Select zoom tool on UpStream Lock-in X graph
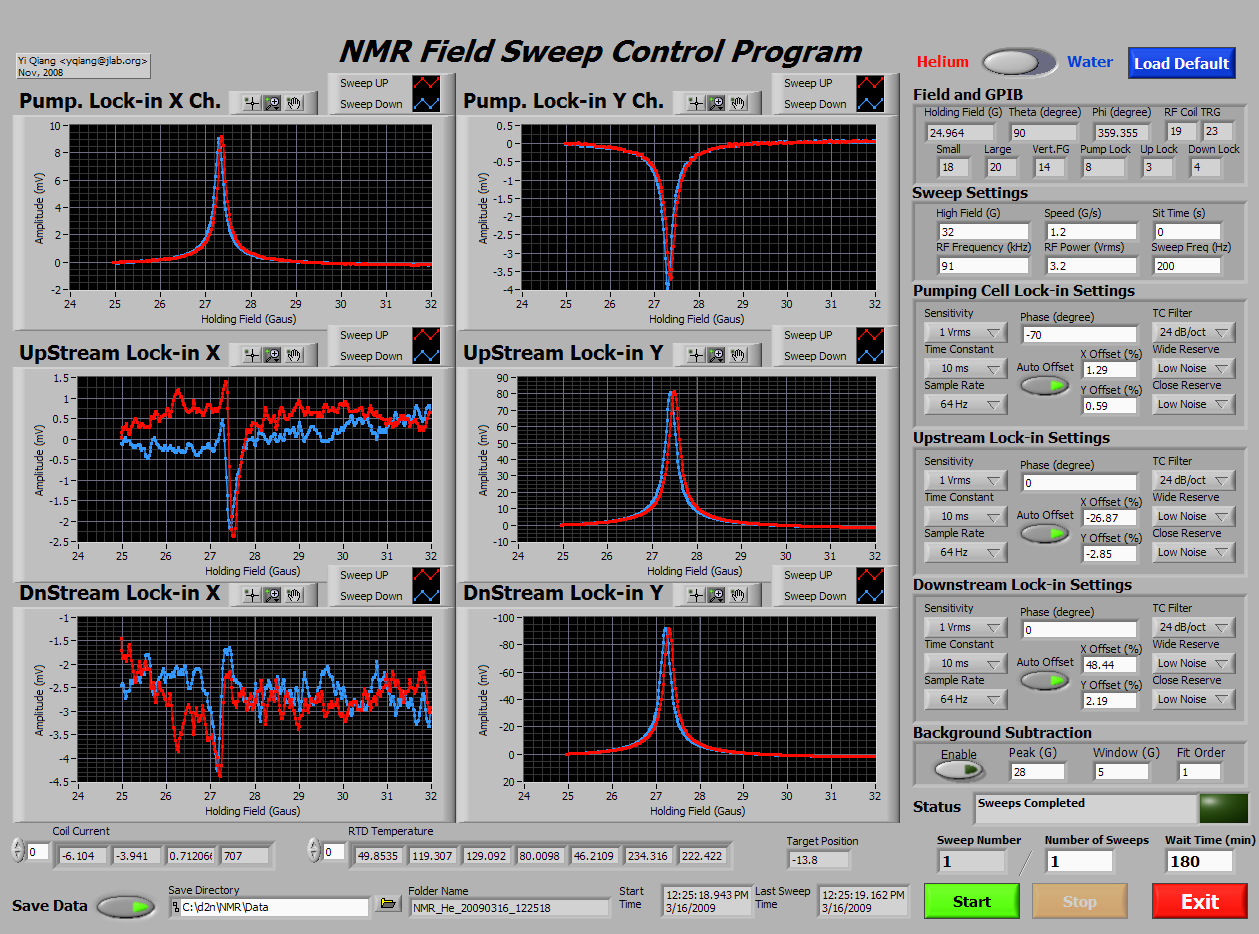 (272, 355)
